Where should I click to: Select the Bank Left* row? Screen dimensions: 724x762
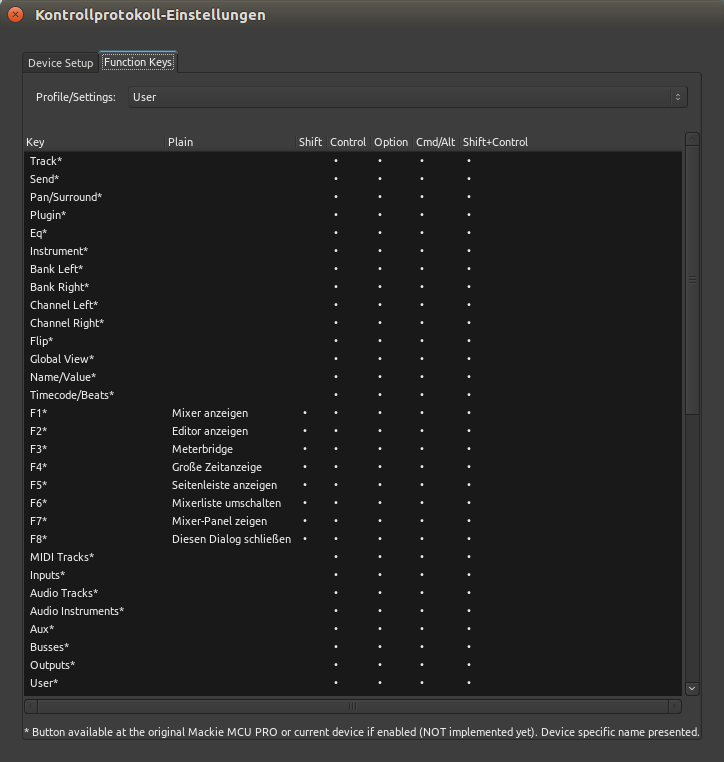[353, 269]
